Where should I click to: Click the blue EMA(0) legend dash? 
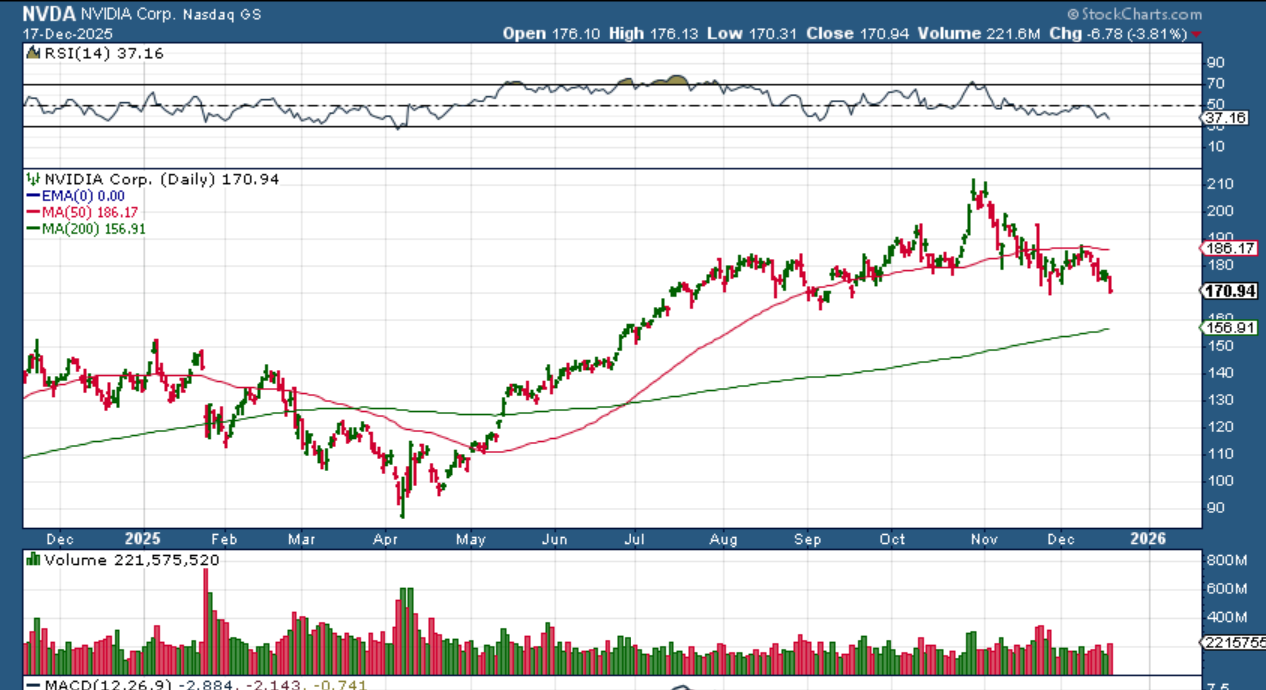pos(35,196)
